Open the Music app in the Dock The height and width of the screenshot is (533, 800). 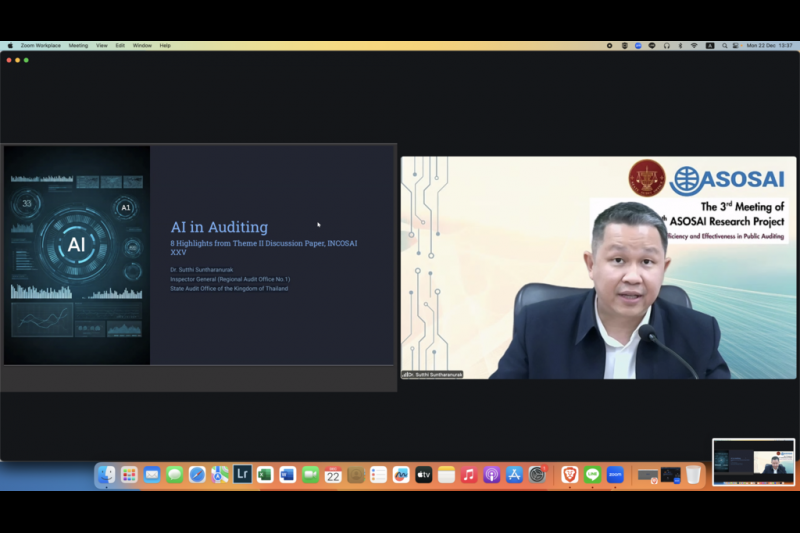point(469,475)
